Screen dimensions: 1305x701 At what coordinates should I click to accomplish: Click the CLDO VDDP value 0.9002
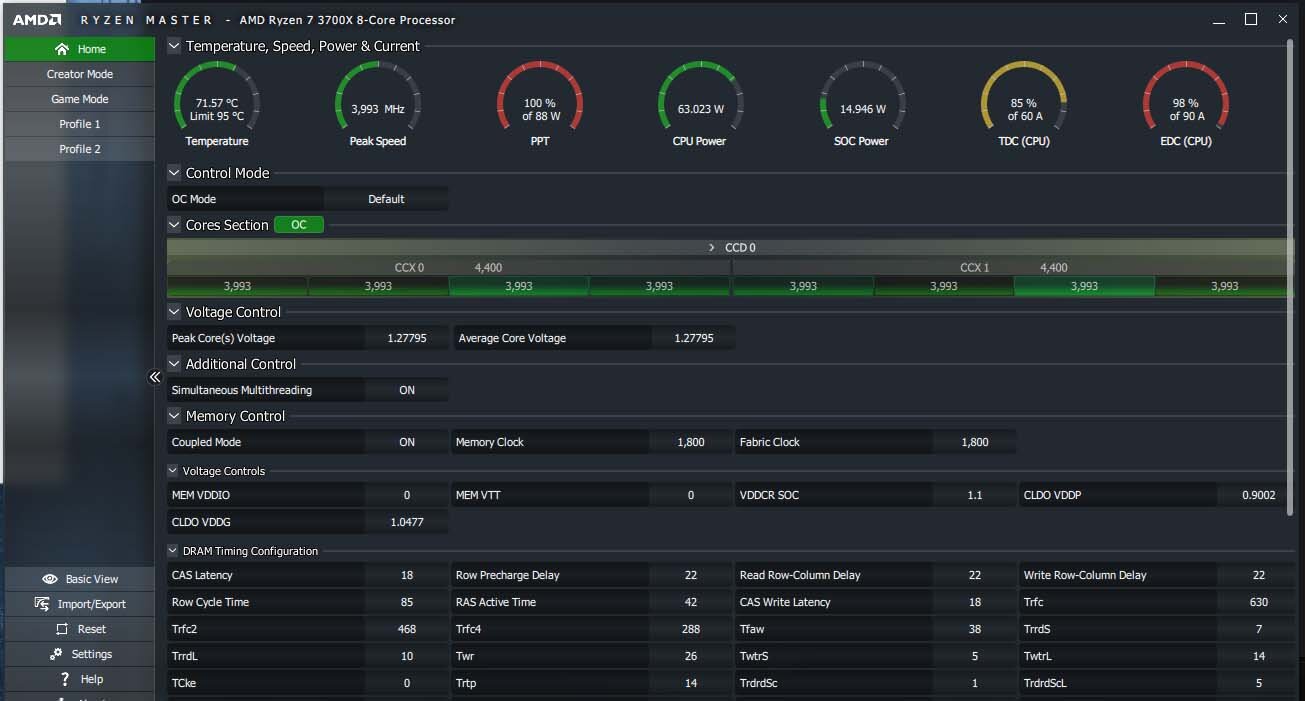click(1259, 495)
